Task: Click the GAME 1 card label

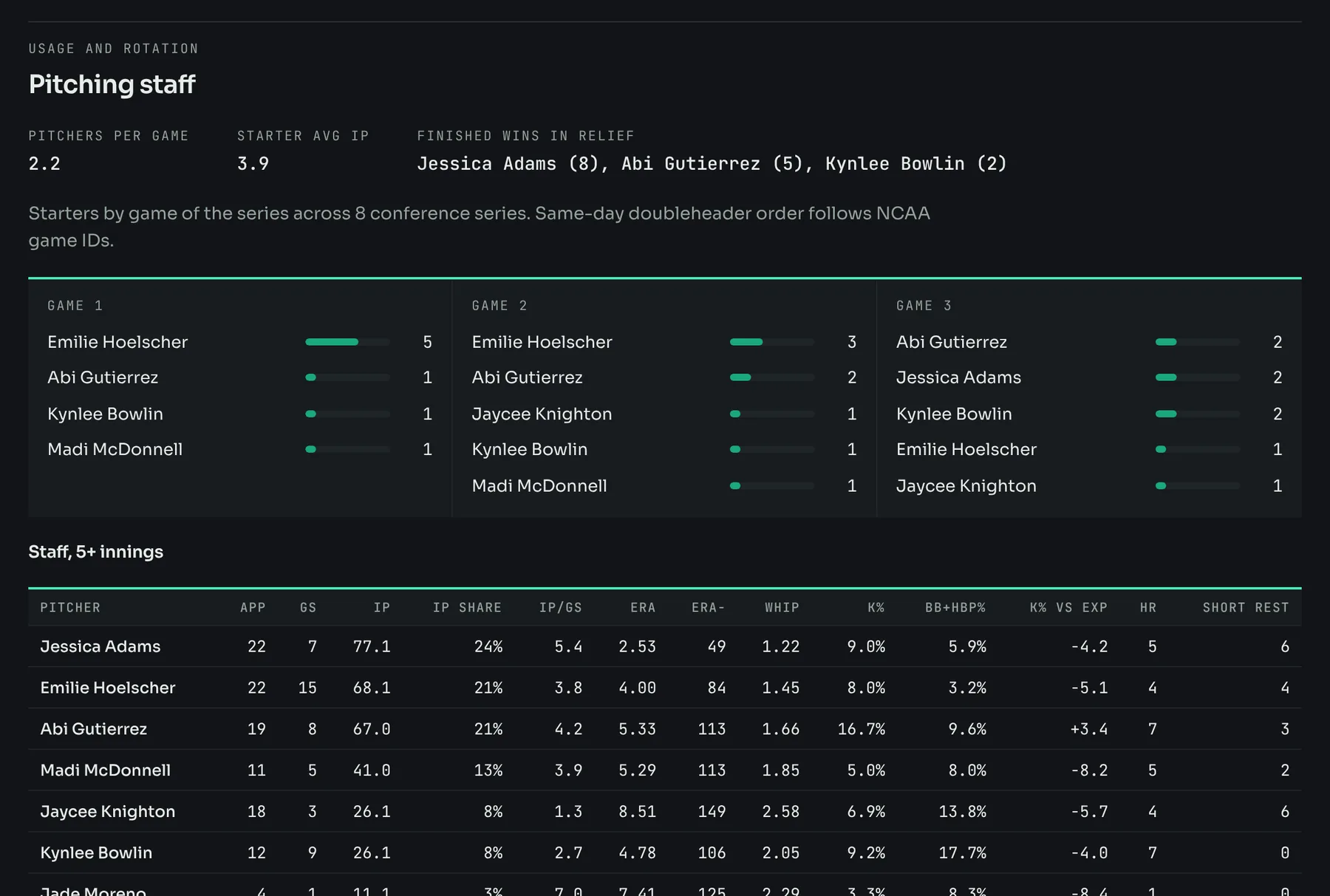Action: [x=75, y=306]
